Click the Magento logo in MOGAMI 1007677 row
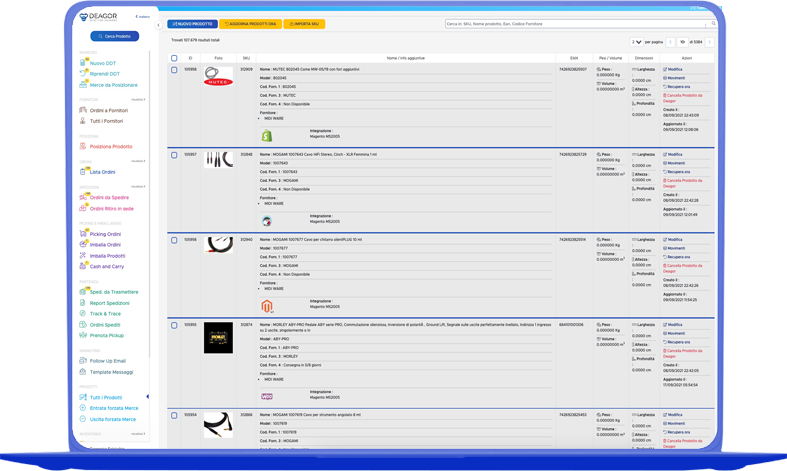 [x=267, y=306]
